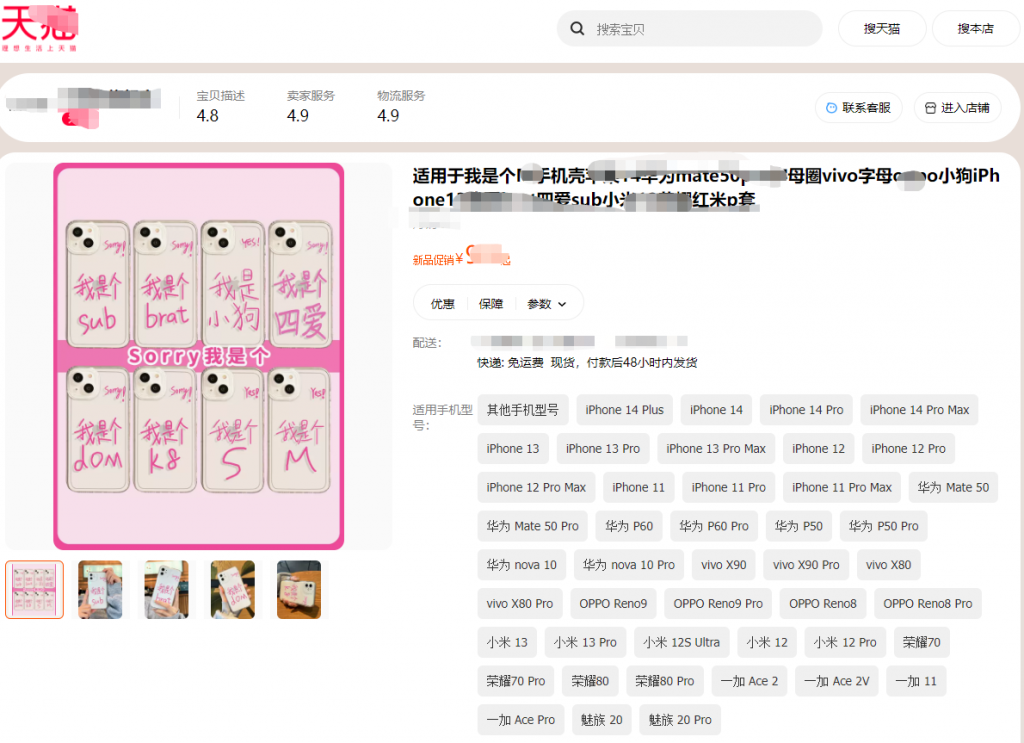Open the main product image

pyautogui.click(x=199, y=356)
